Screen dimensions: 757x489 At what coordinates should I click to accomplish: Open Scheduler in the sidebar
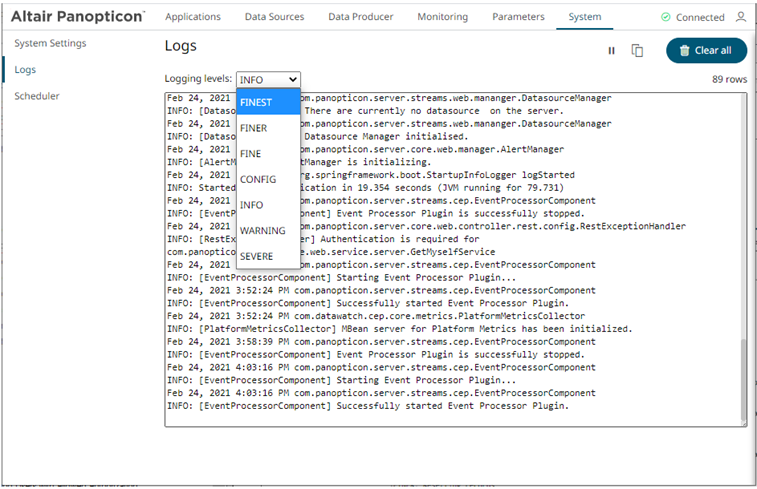pyautogui.click(x=37, y=96)
